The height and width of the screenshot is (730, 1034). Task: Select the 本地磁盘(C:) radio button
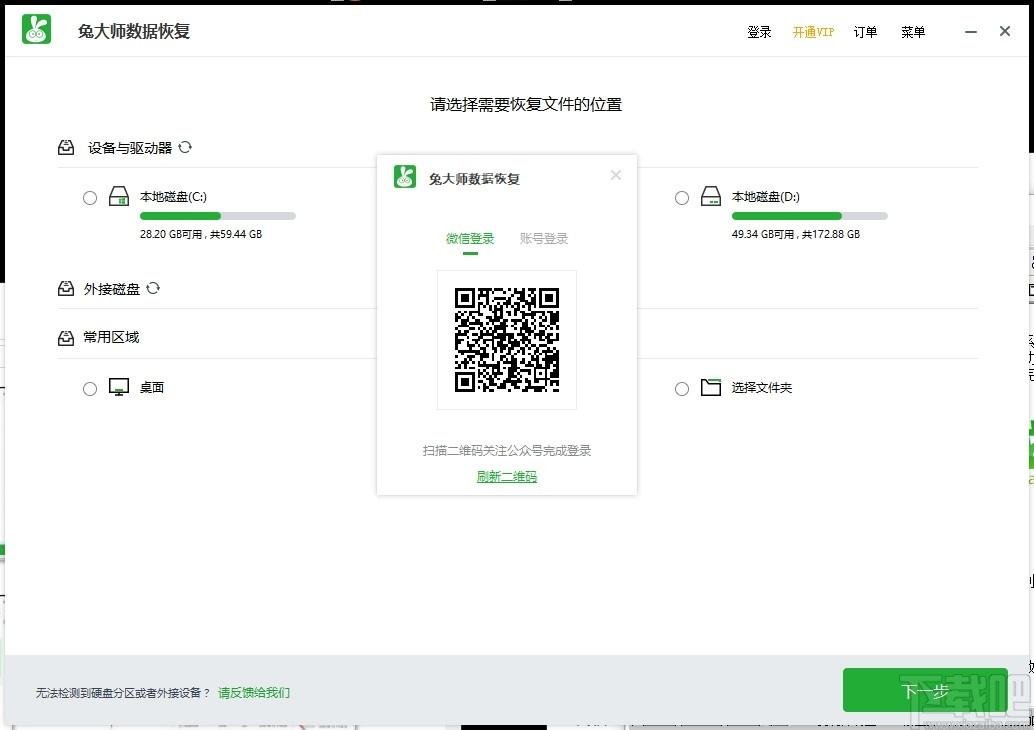pos(90,198)
